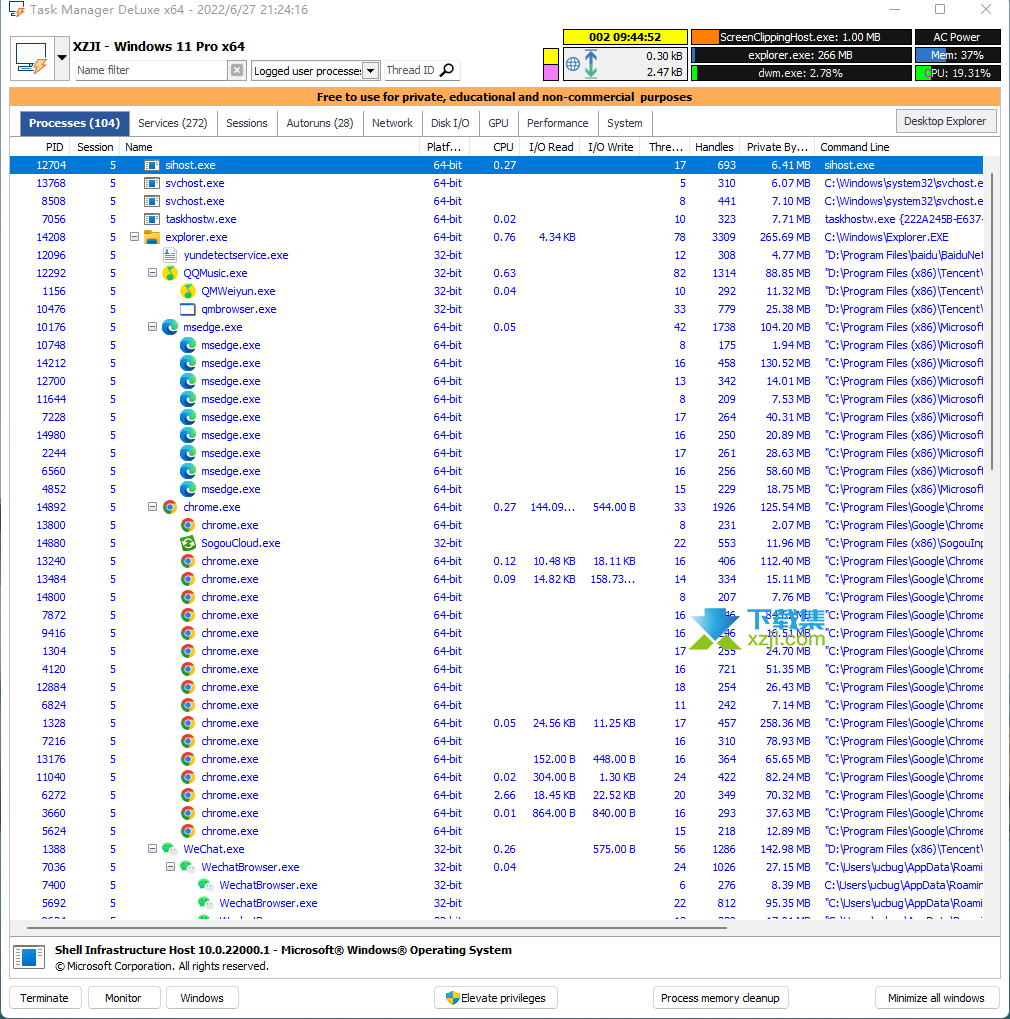Click the vertical scrollbar of process list
Viewport: 1010px width, 1019px height.
[992, 320]
